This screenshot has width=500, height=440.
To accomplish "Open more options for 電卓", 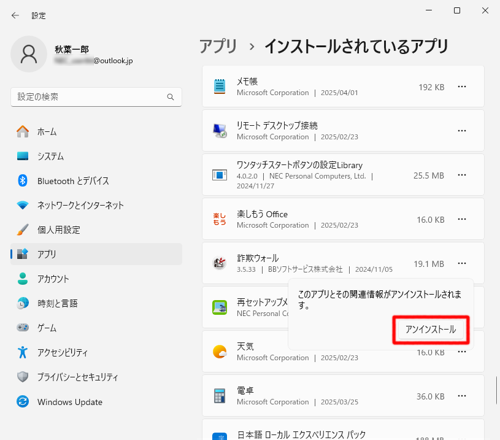I will click(x=462, y=396).
